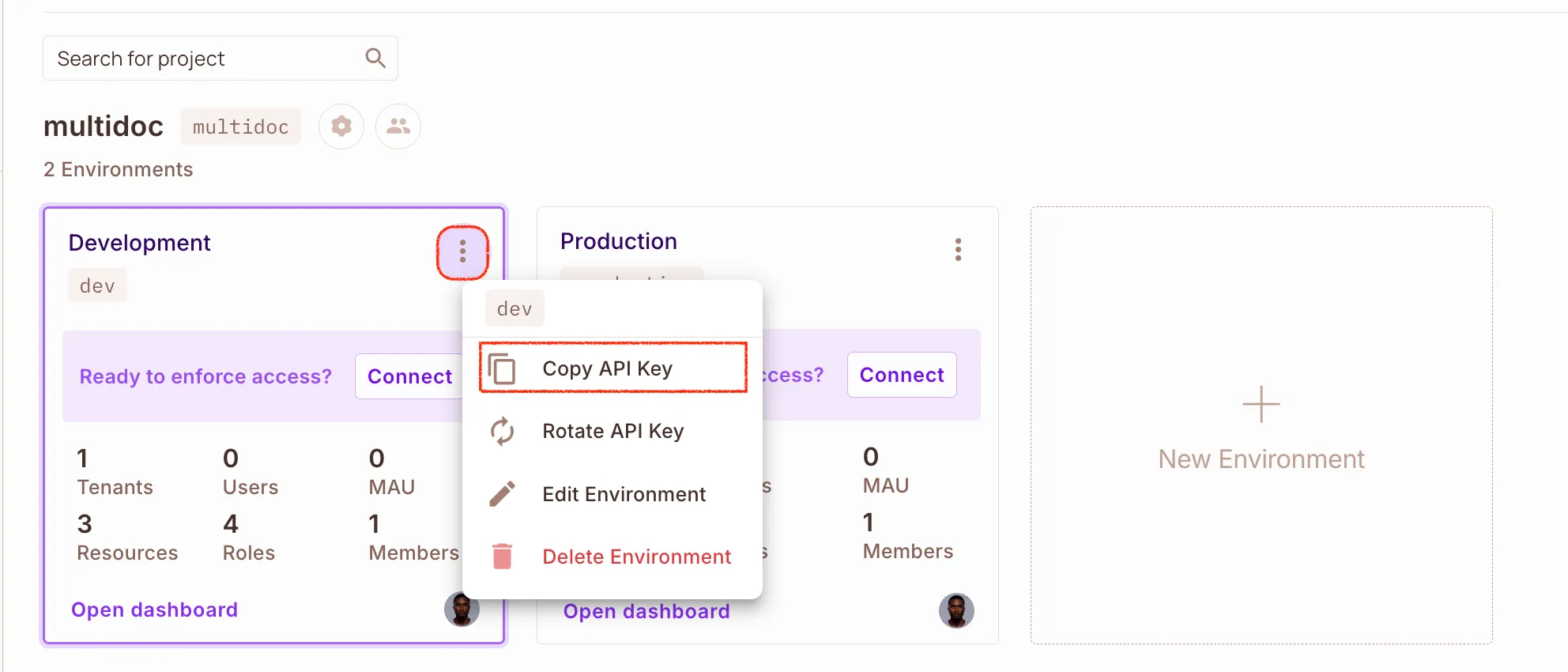Open dashboard link for Development
The width and height of the screenshot is (1568, 672).
tap(154, 610)
